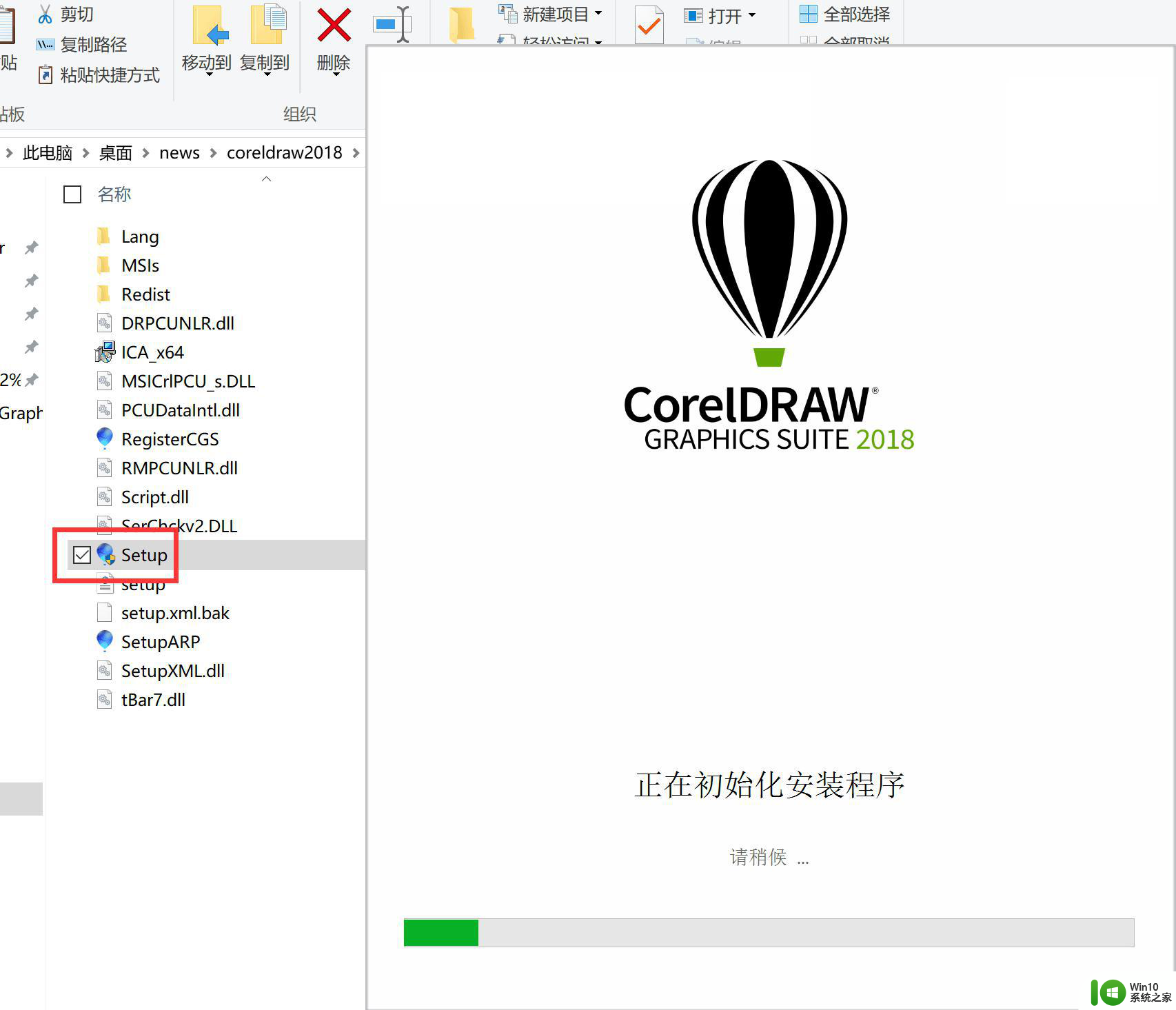Select the SetupXML.dll file name

click(x=173, y=671)
